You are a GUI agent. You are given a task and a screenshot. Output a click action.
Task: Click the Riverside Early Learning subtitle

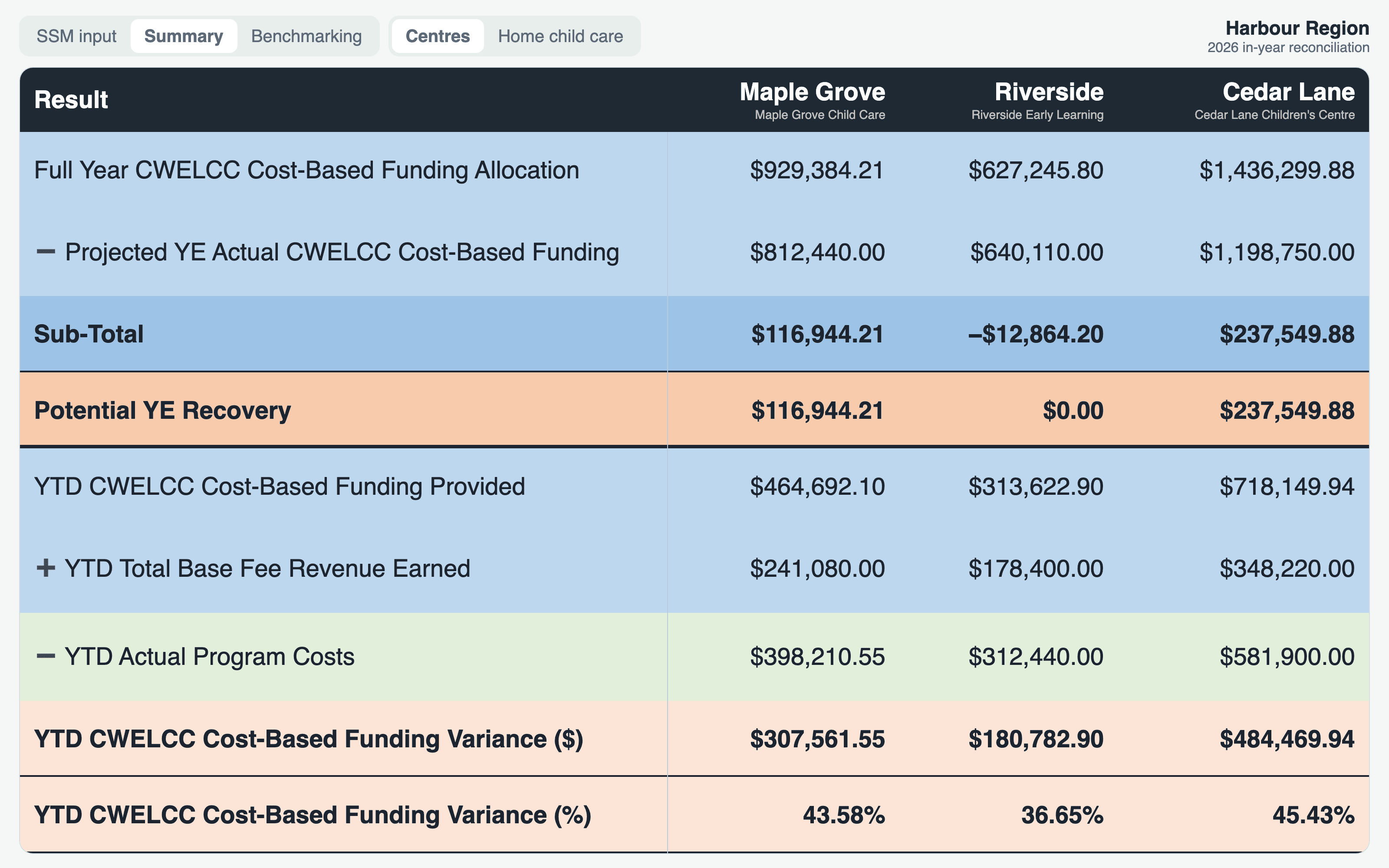(x=1037, y=115)
